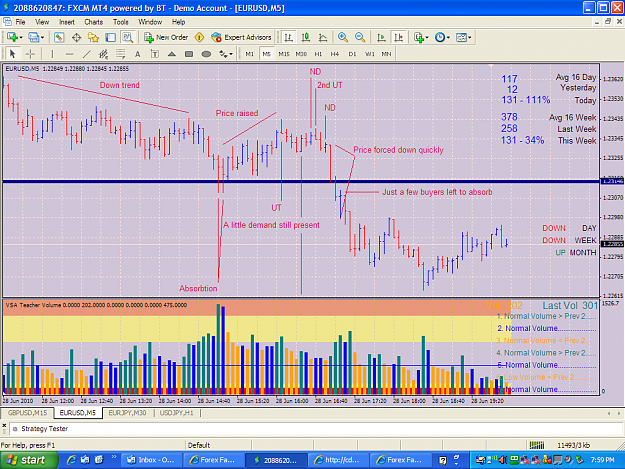The width and height of the screenshot is (625, 469).
Task: Select the Equidistant Channel tool
Action: click(103, 54)
